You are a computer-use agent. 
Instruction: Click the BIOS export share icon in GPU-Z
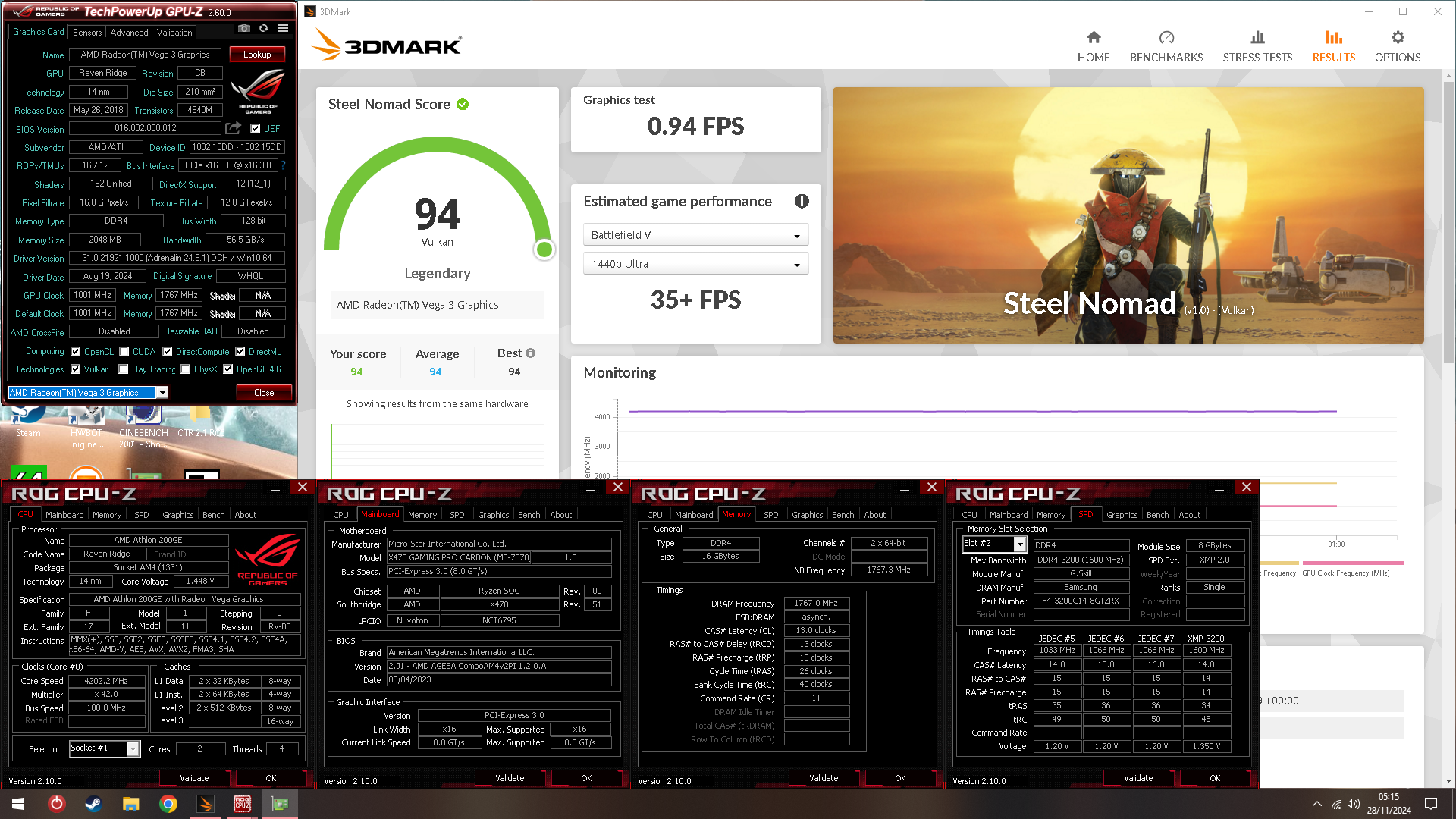pos(234,128)
